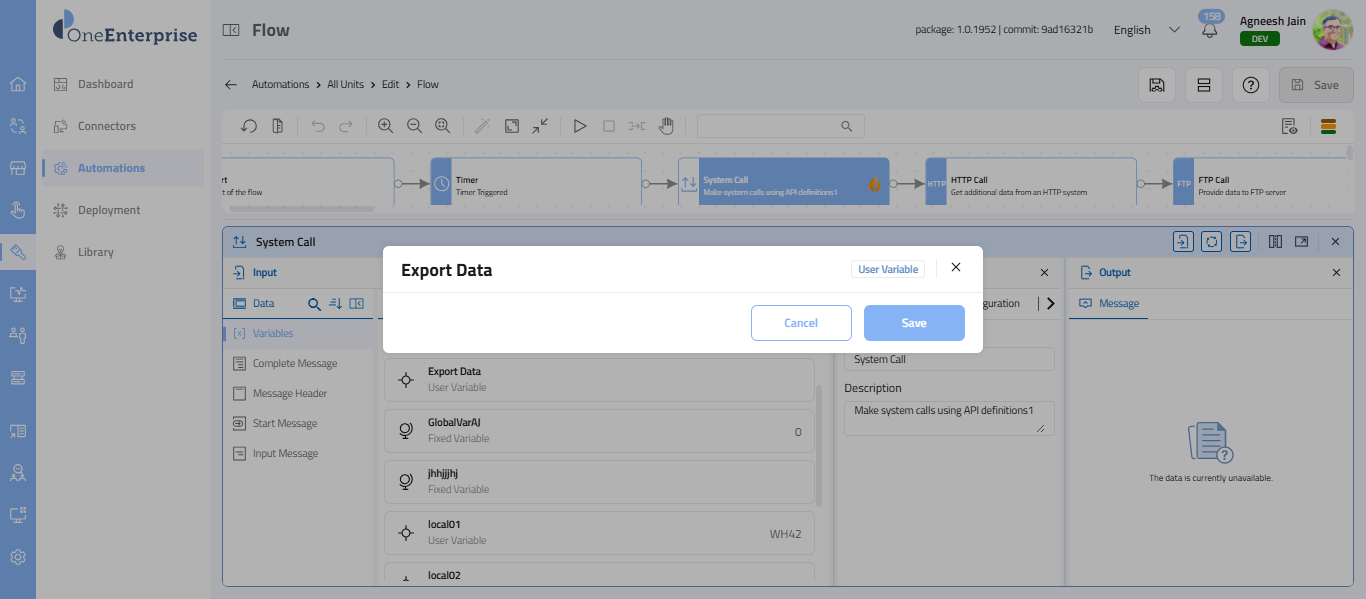Click the zoom in magnifier icon
The height and width of the screenshot is (599, 1366).
[x=385, y=126]
